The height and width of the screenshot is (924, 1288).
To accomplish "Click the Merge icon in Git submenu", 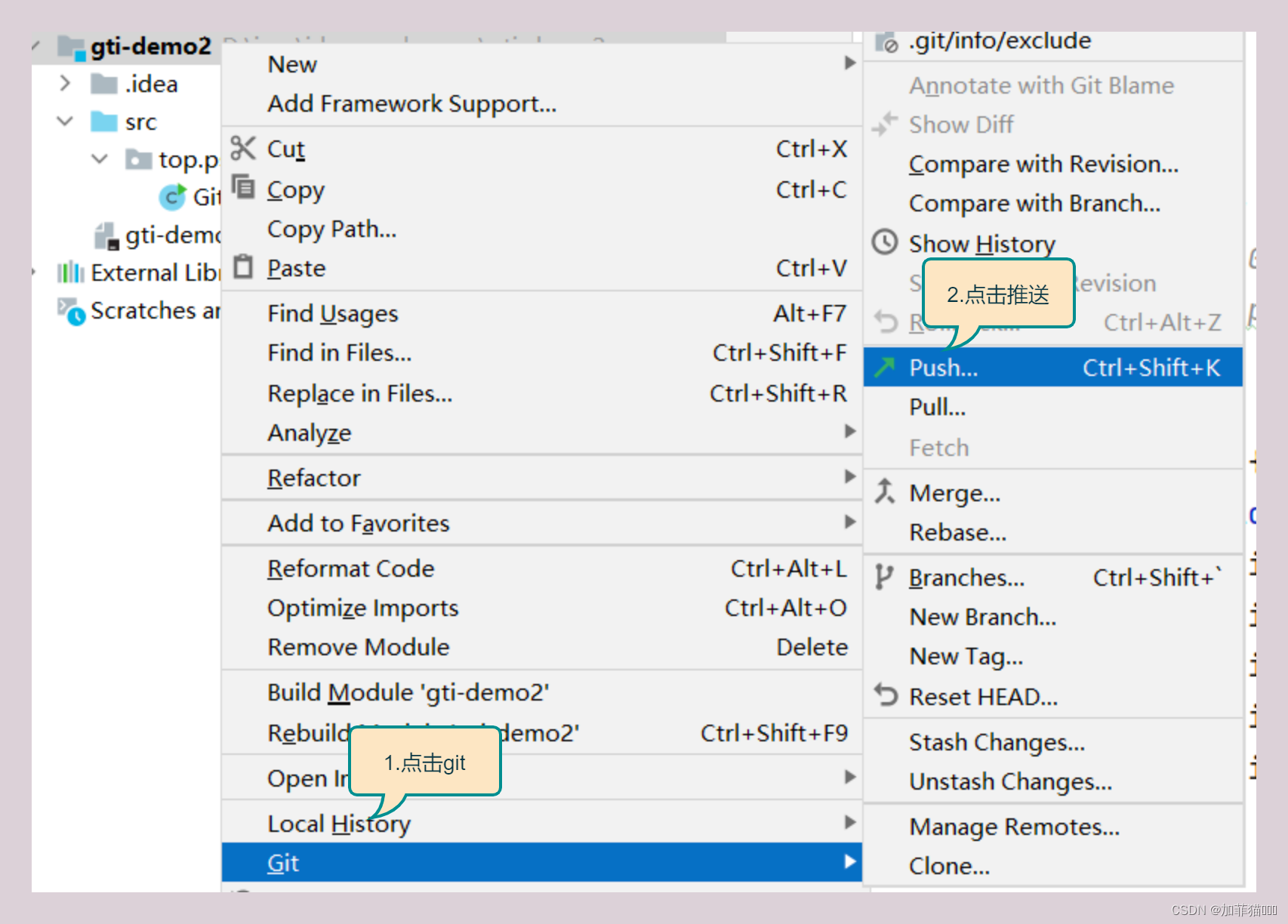I will point(885,491).
